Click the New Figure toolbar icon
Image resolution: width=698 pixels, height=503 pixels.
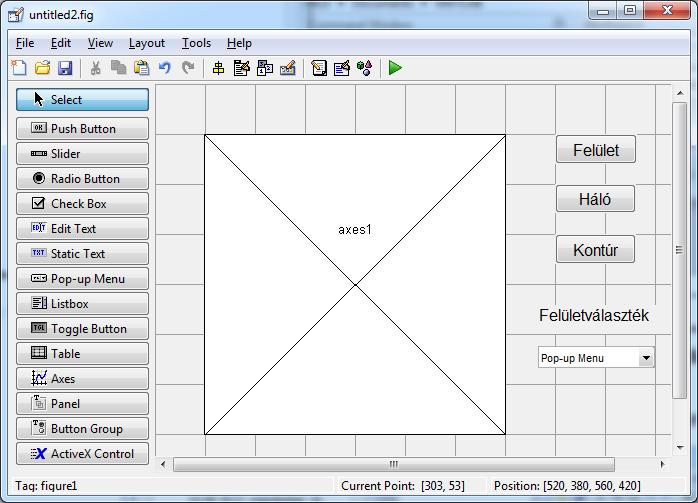click(x=19, y=68)
